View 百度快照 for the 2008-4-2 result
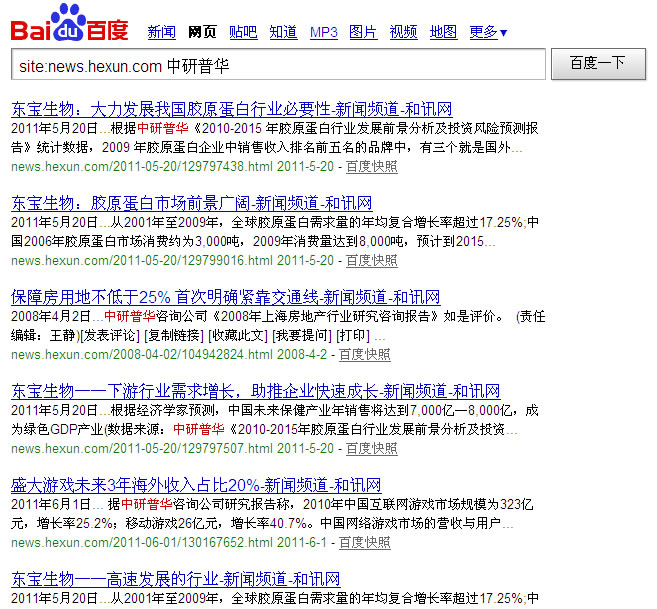 [364, 355]
